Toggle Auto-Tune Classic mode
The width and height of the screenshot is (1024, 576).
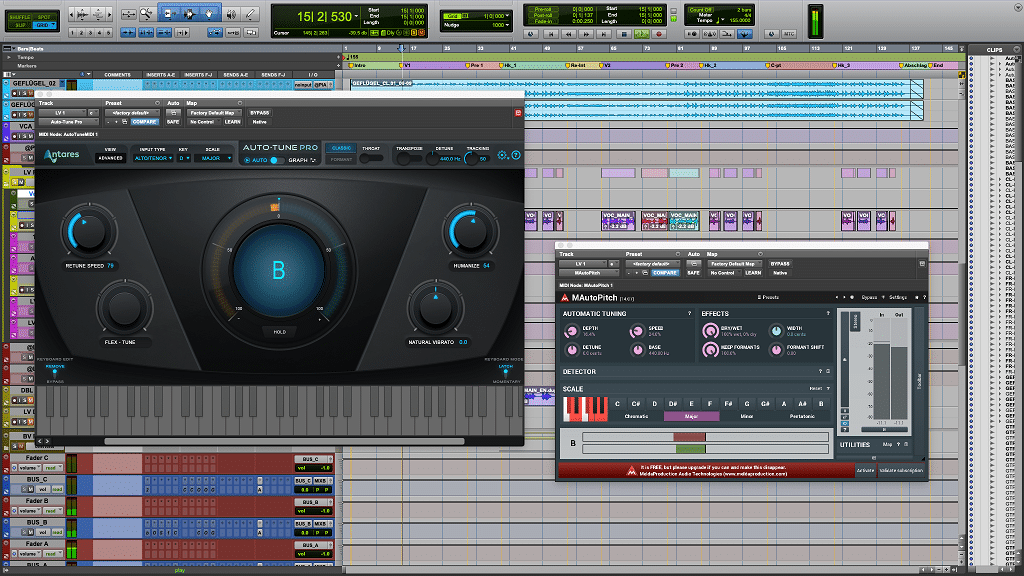click(341, 148)
